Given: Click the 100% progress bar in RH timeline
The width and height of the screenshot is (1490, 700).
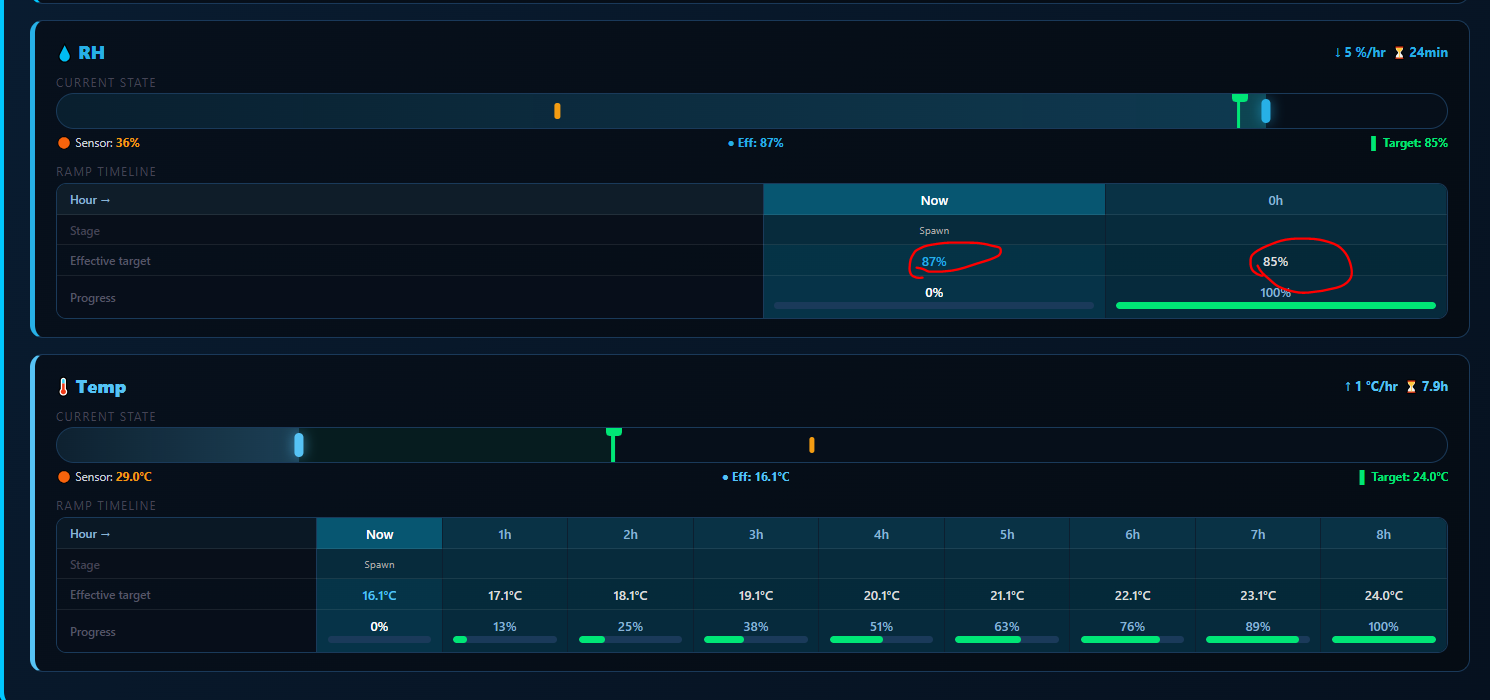Looking at the screenshot, I should (1275, 305).
